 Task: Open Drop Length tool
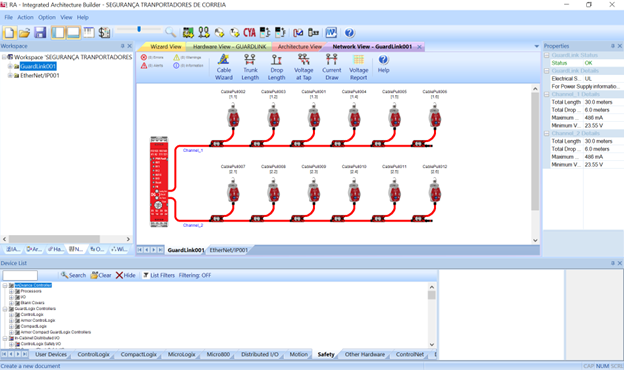(277, 67)
